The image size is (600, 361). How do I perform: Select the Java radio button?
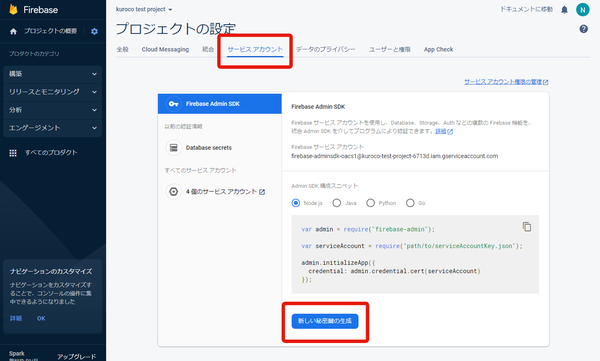pos(336,203)
